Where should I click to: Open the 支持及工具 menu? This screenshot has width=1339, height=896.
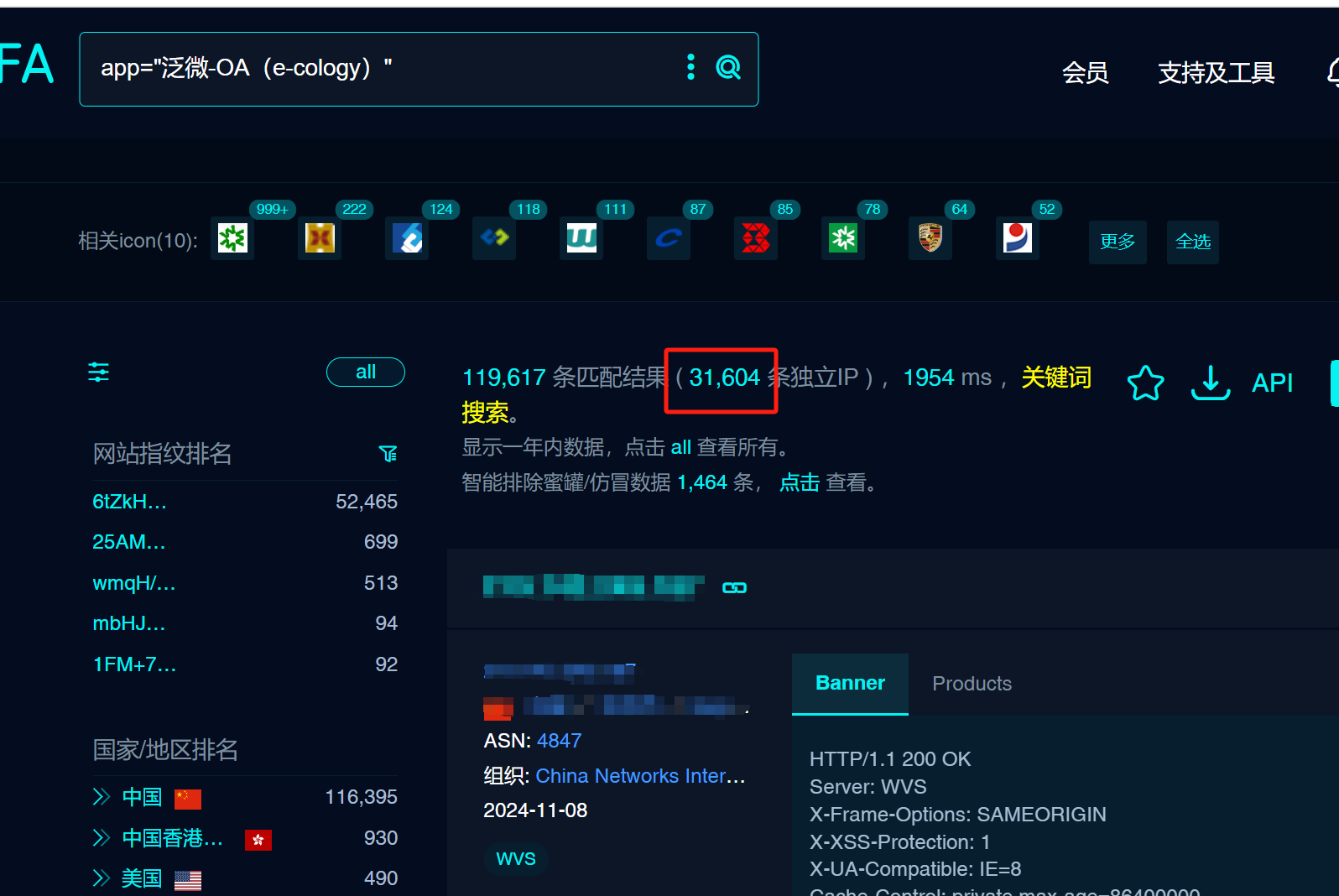(1217, 73)
